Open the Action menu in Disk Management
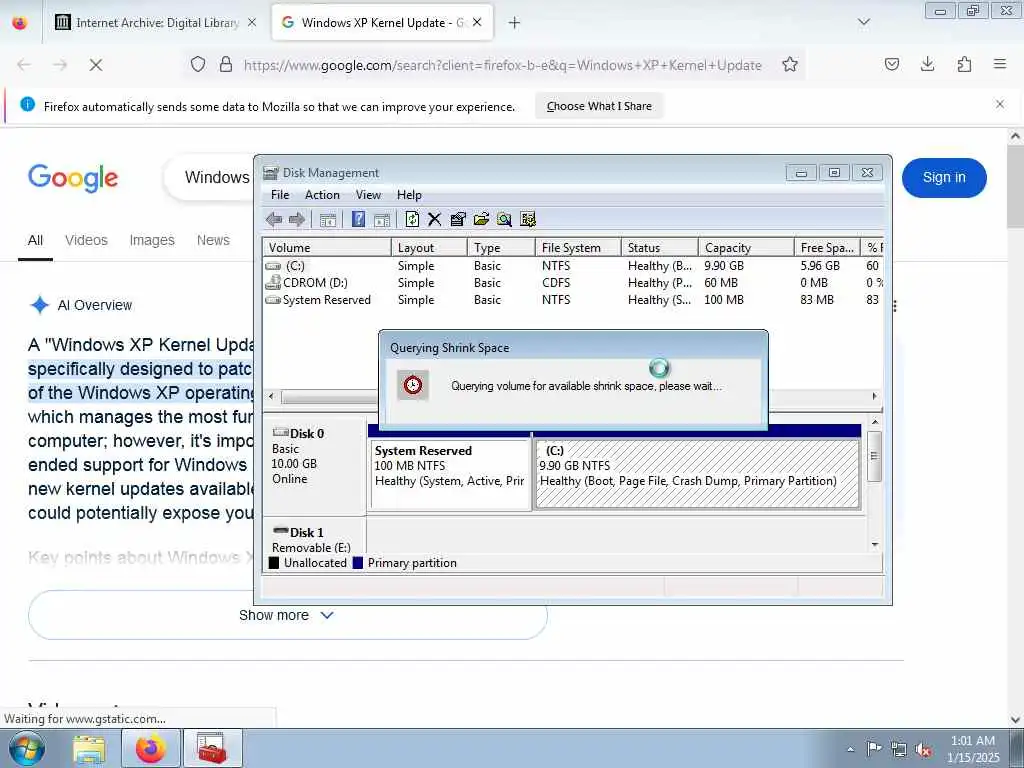Viewport: 1024px width, 768px height. (x=323, y=195)
